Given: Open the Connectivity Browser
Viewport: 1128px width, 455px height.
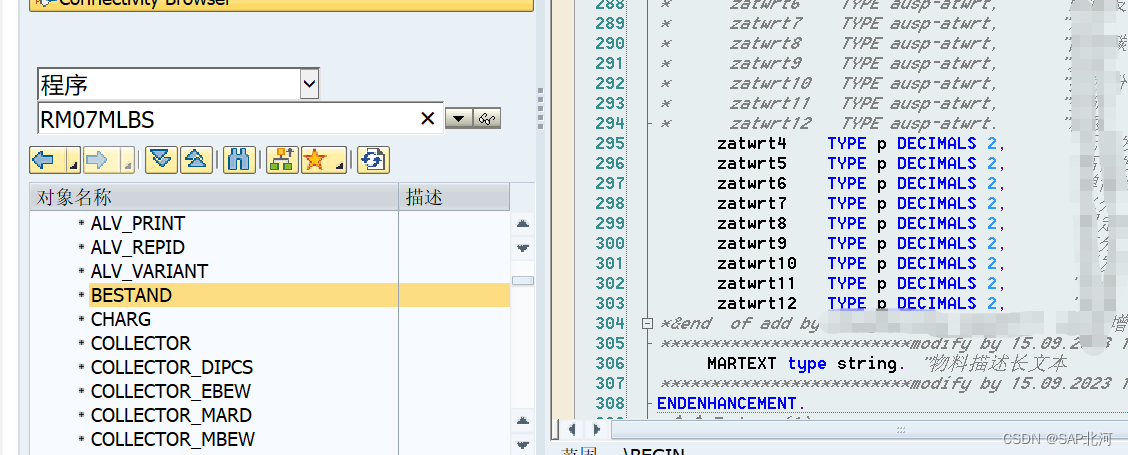Looking at the screenshot, I should coord(281,2).
